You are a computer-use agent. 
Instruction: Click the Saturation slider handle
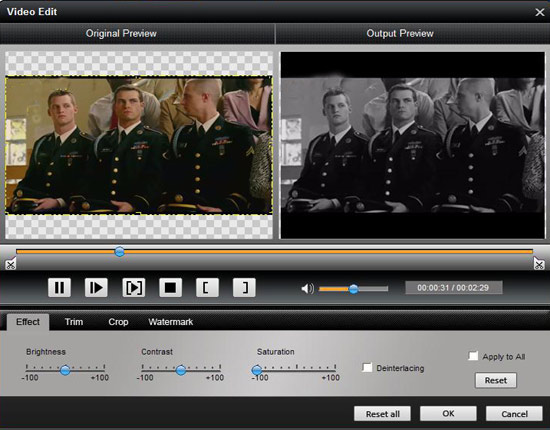click(x=257, y=370)
